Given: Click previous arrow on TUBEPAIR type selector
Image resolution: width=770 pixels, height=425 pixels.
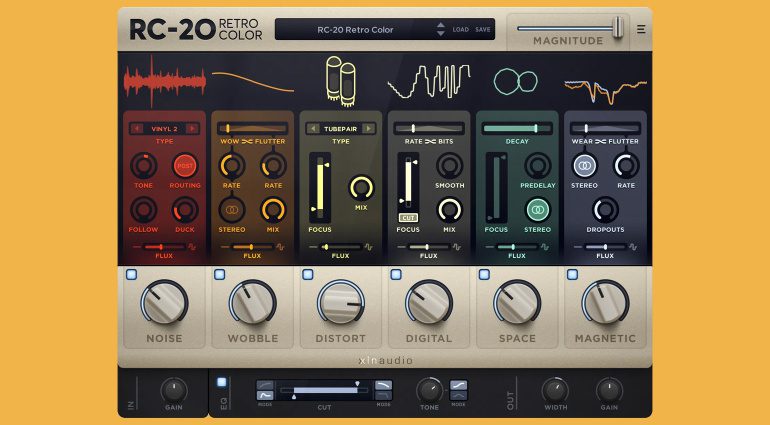Looking at the screenshot, I should (x=311, y=129).
